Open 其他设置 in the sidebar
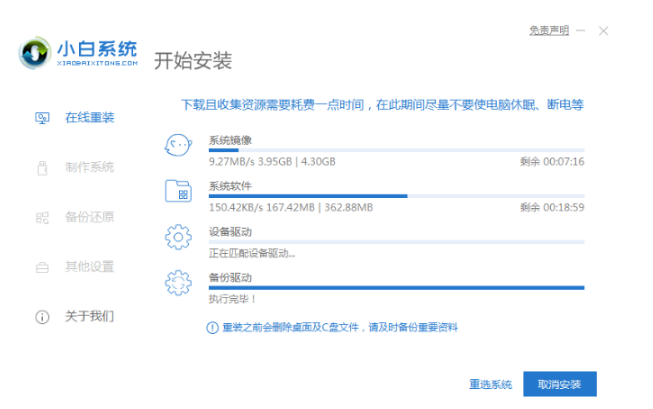This screenshot has width=653, height=409. tap(89, 267)
